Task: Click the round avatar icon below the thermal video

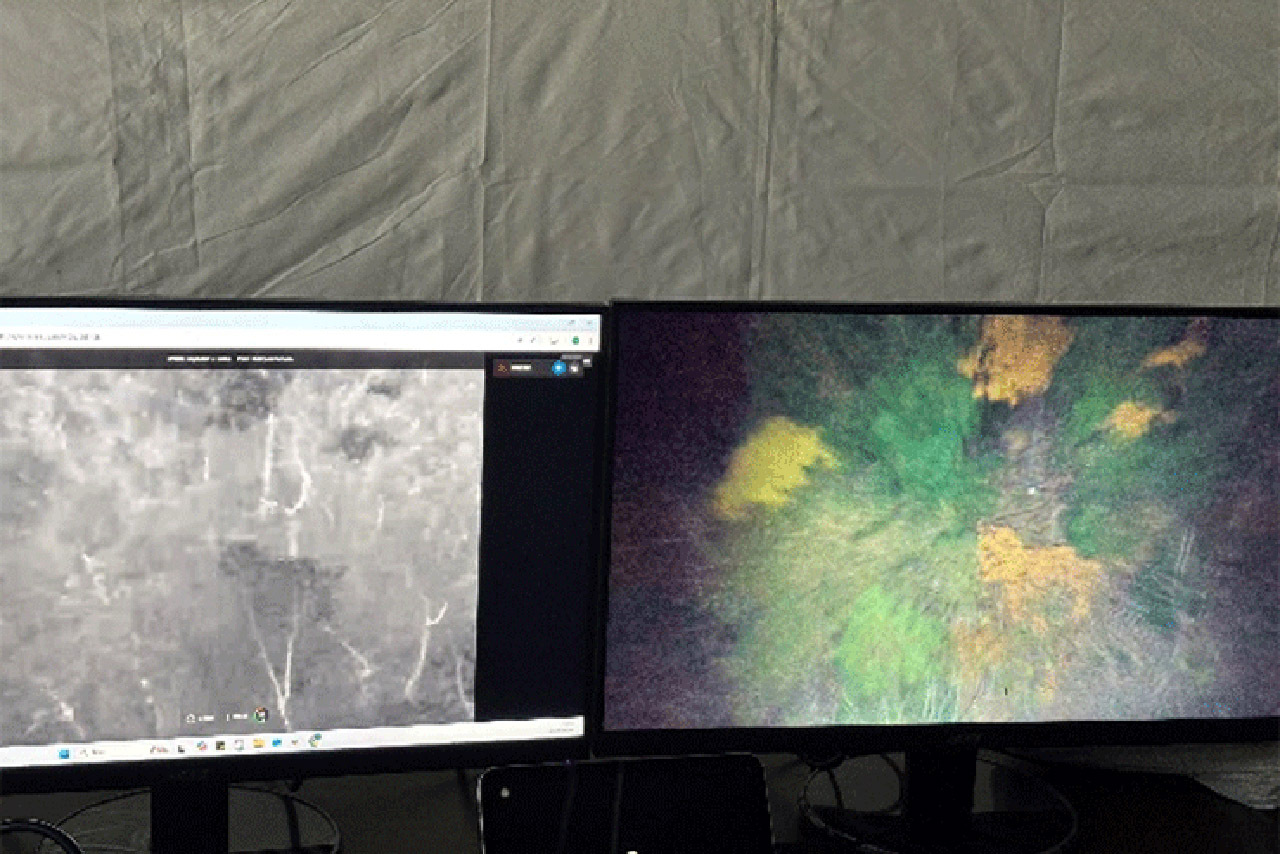Action: [261, 714]
